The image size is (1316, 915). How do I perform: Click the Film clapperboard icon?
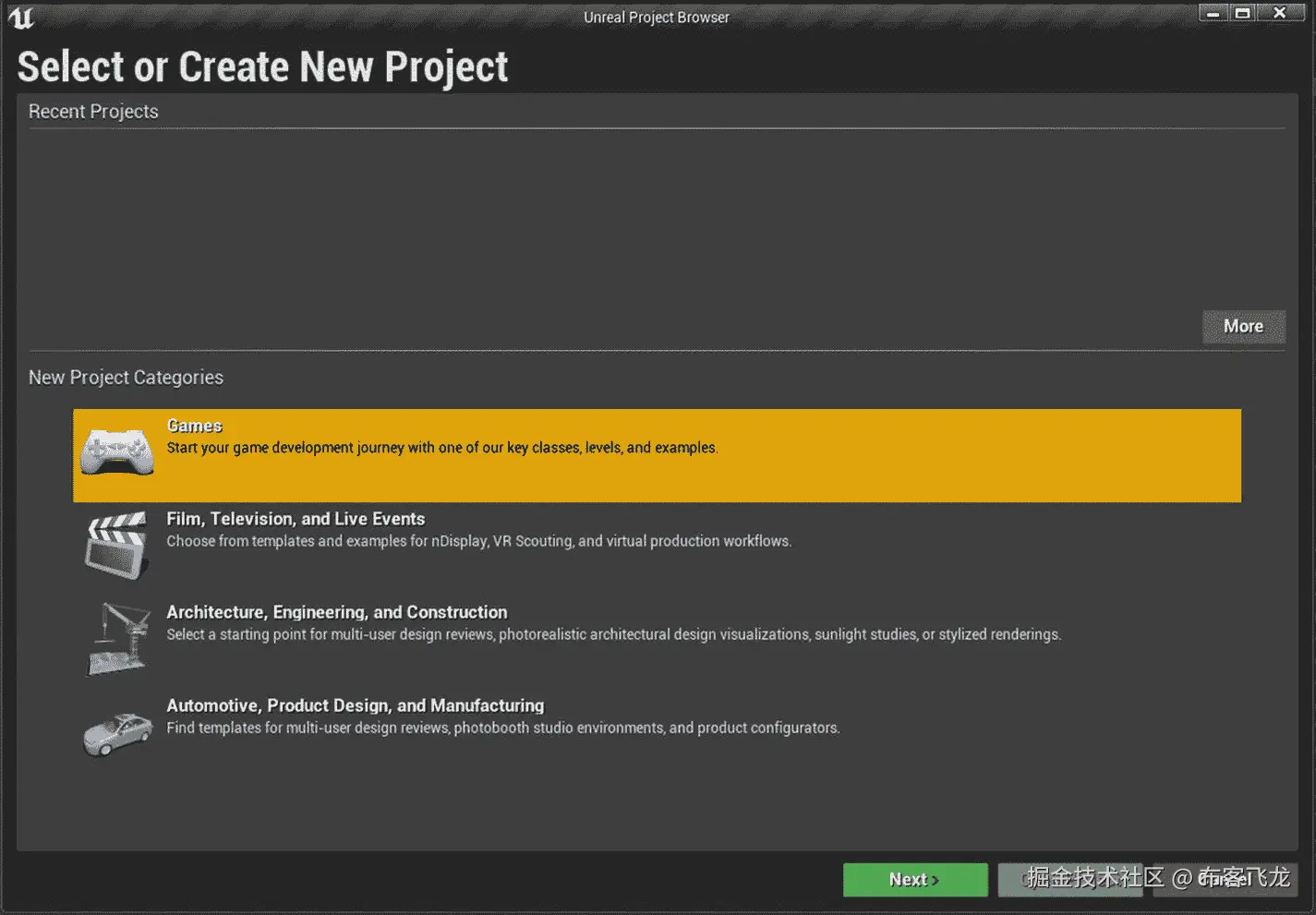pos(116,546)
